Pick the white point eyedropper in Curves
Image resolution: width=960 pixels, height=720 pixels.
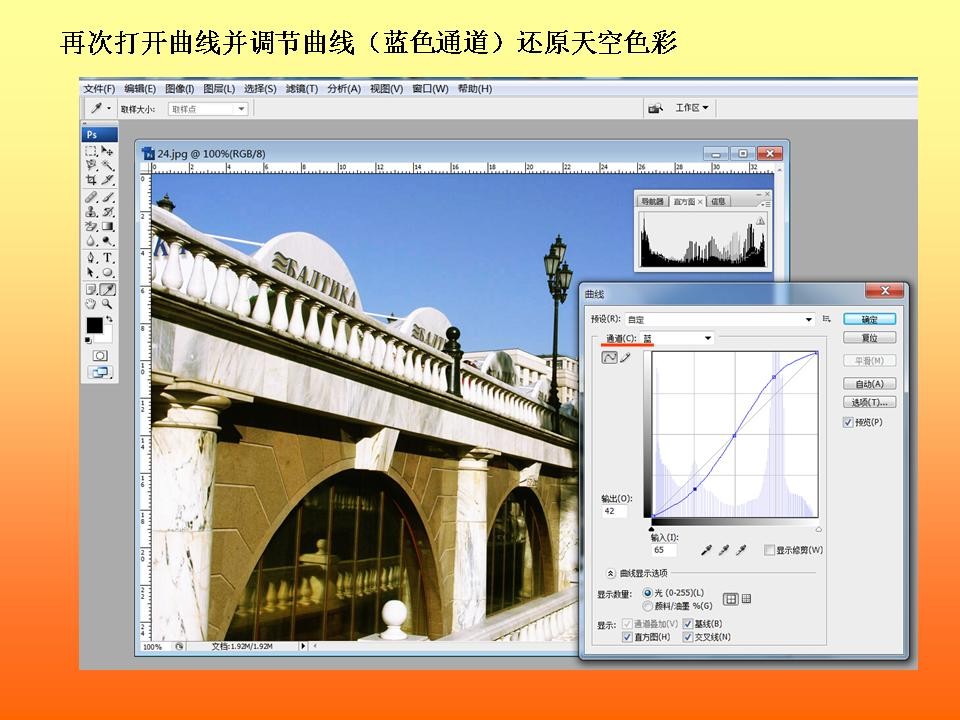point(741,550)
